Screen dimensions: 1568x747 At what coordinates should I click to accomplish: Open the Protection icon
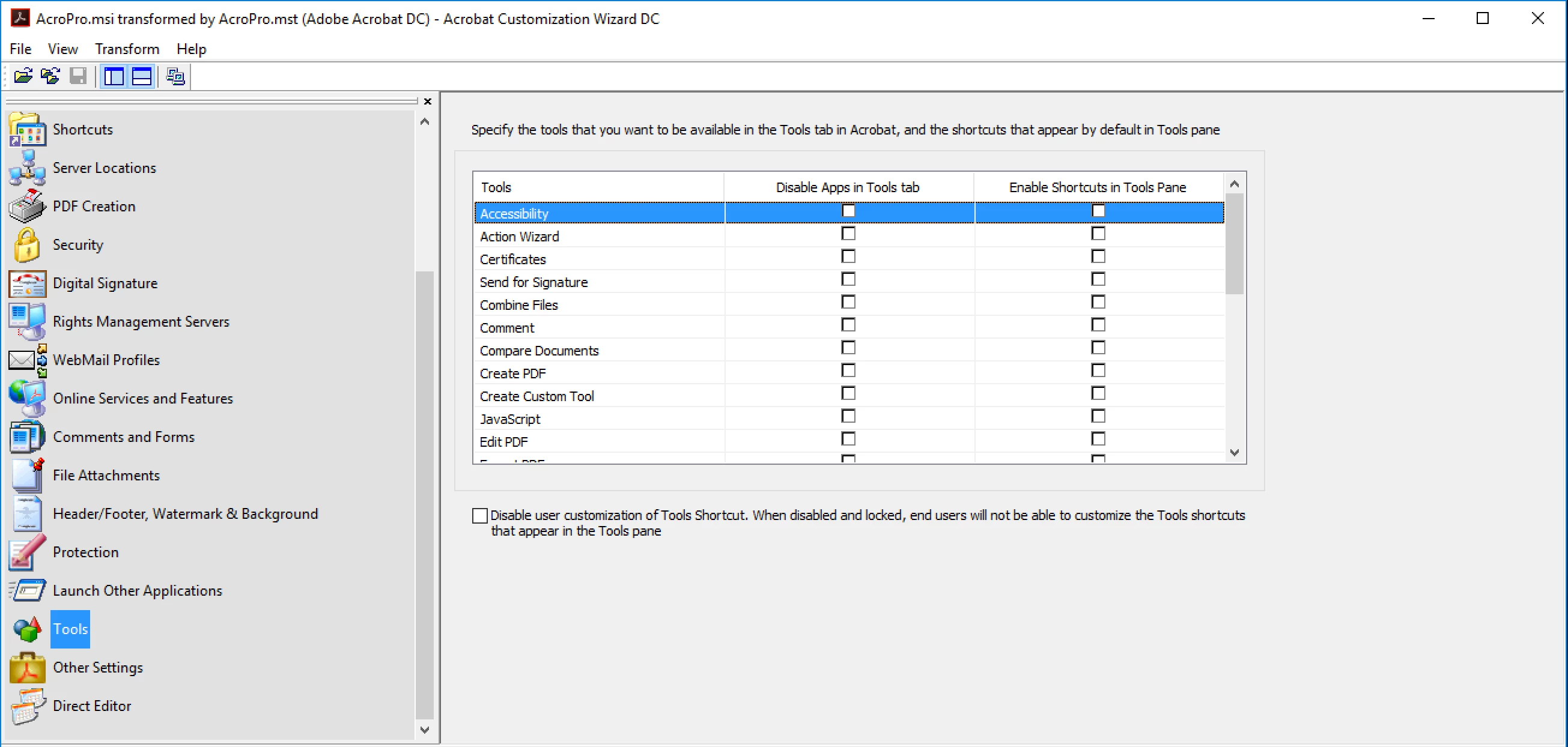coord(28,552)
